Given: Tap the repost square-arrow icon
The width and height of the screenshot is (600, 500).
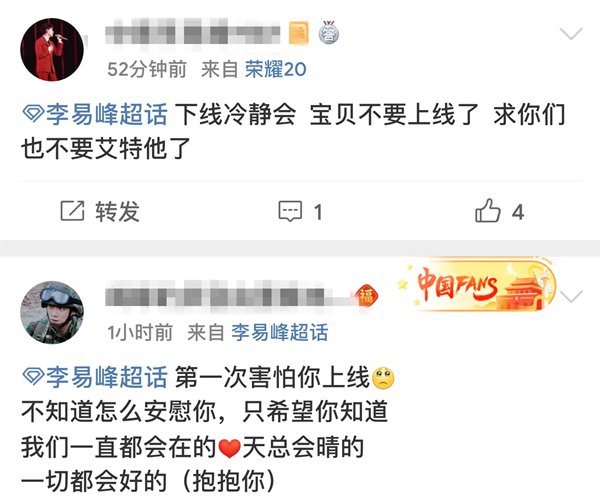Looking at the screenshot, I should tap(72, 211).
